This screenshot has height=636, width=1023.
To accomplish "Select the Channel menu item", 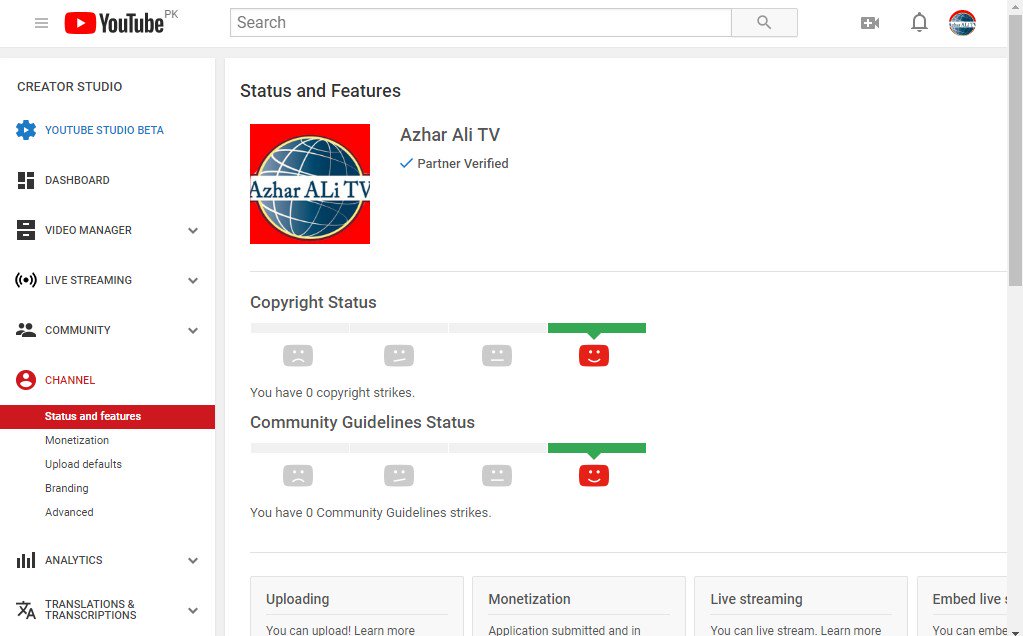I will coord(70,380).
